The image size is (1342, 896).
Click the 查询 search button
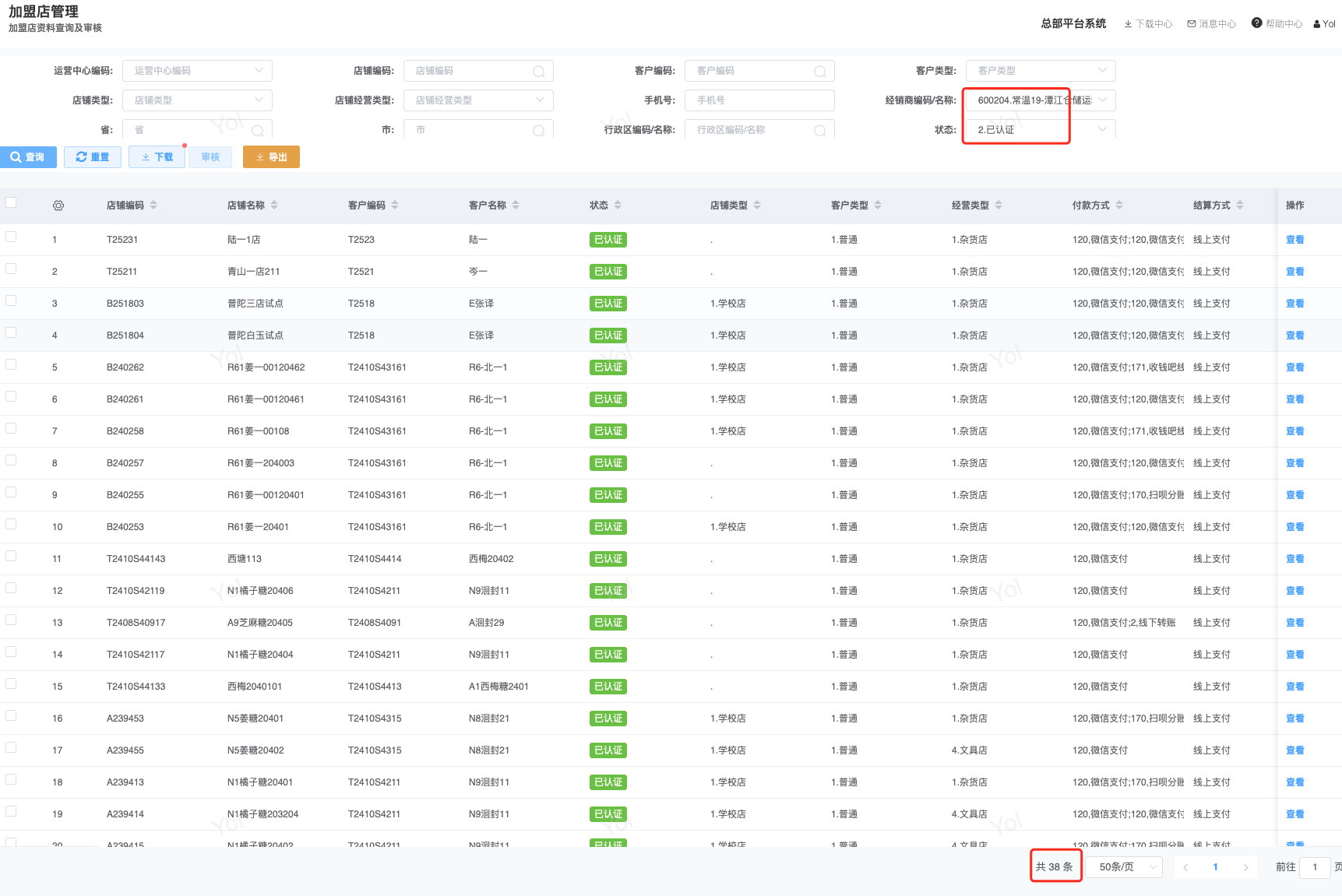[x=28, y=157]
